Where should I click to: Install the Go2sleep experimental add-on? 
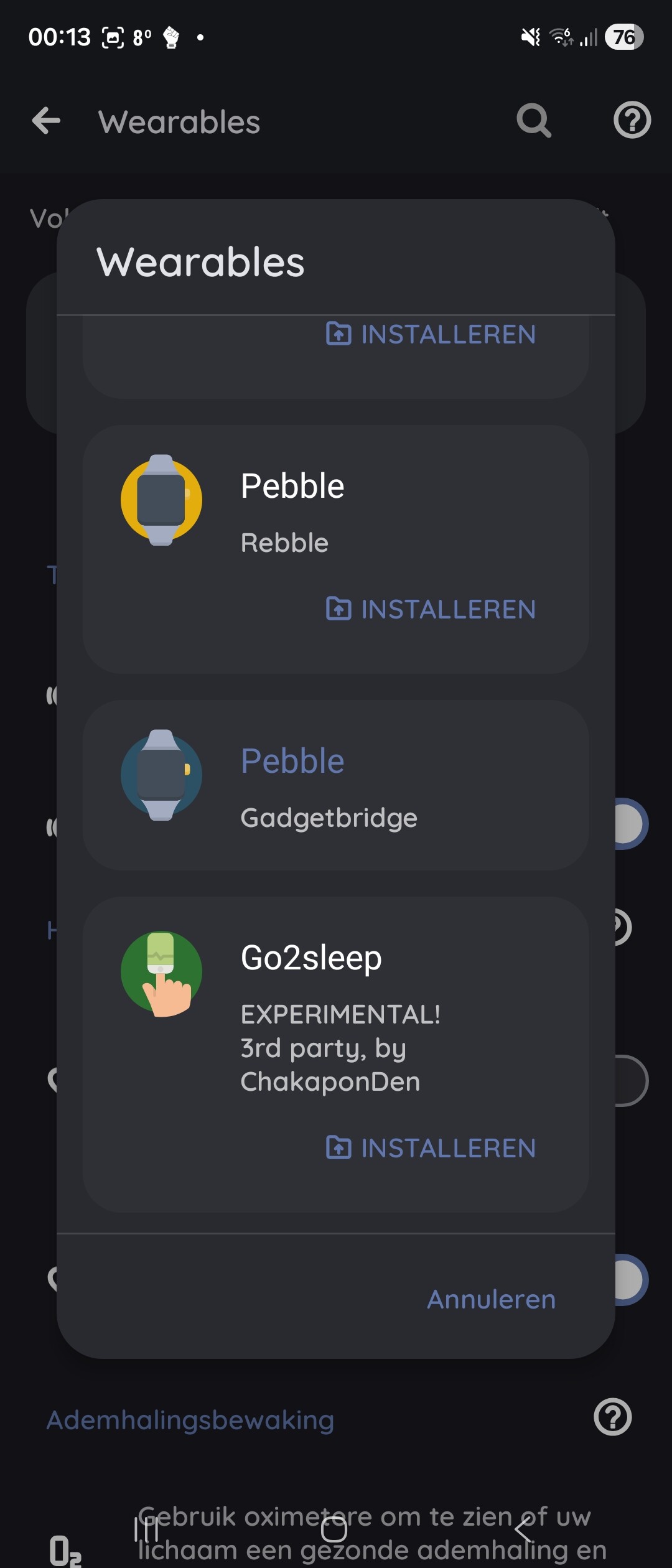(431, 1148)
